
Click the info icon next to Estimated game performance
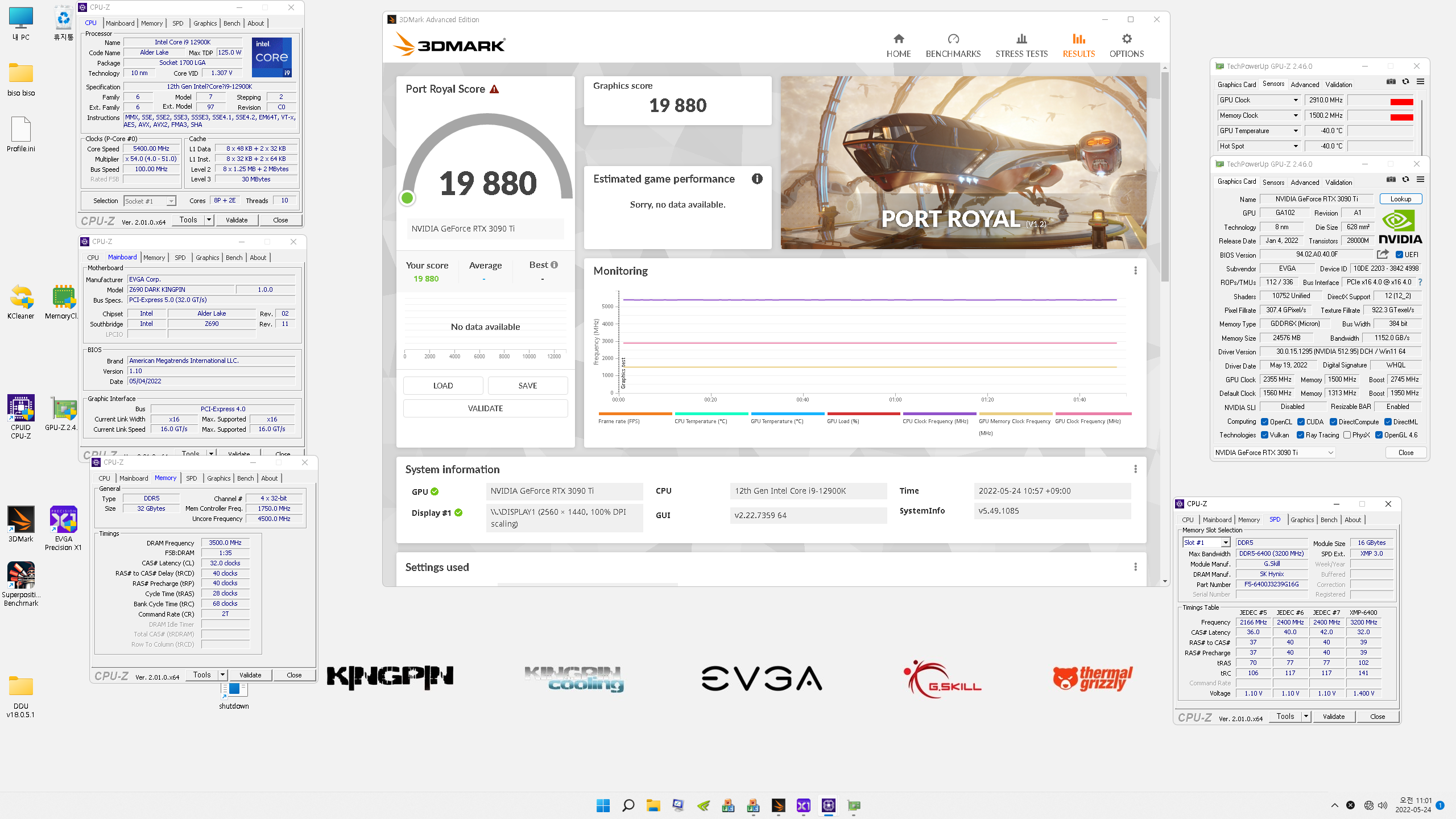pos(757,179)
